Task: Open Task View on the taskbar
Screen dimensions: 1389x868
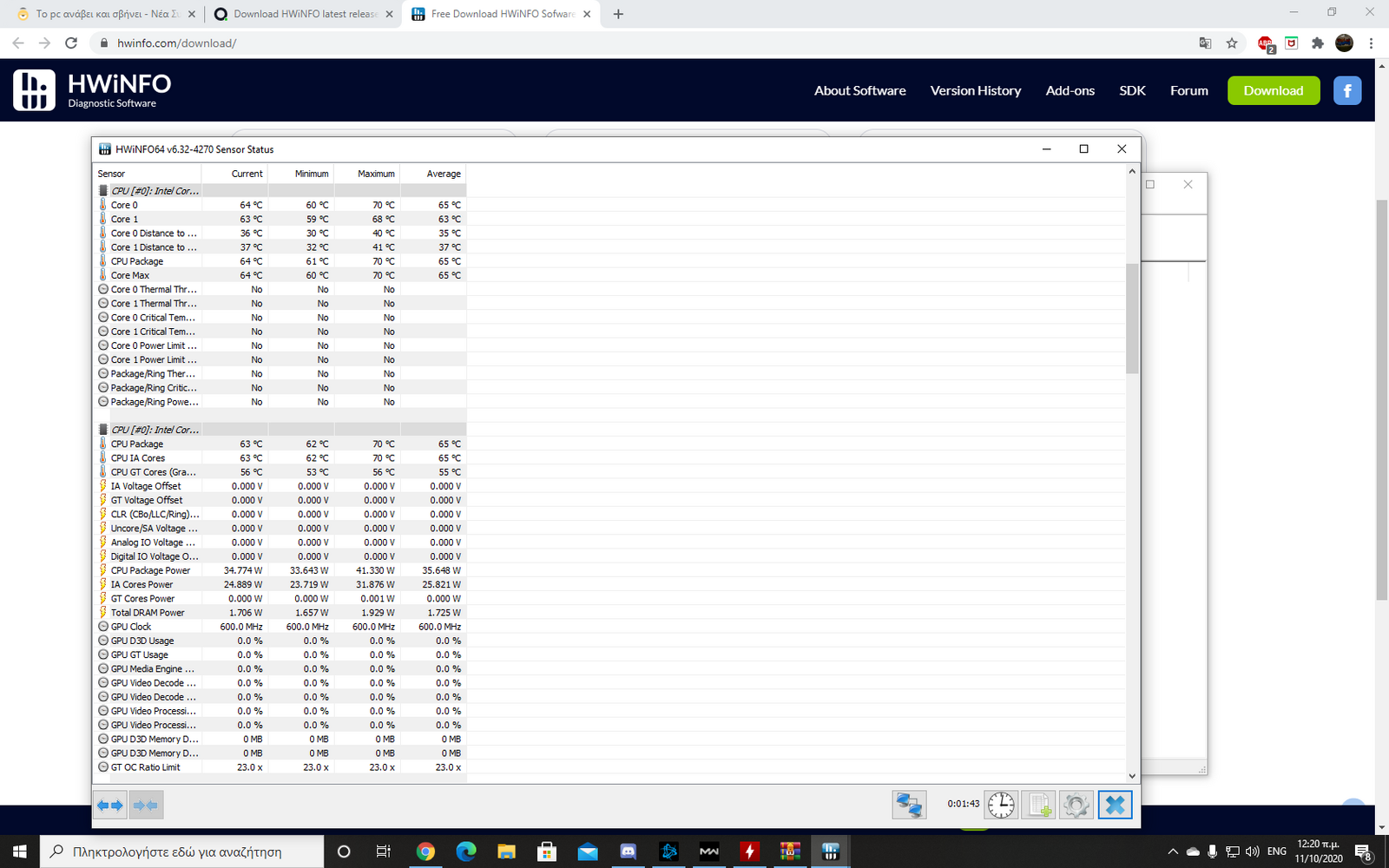Action: tap(383, 852)
